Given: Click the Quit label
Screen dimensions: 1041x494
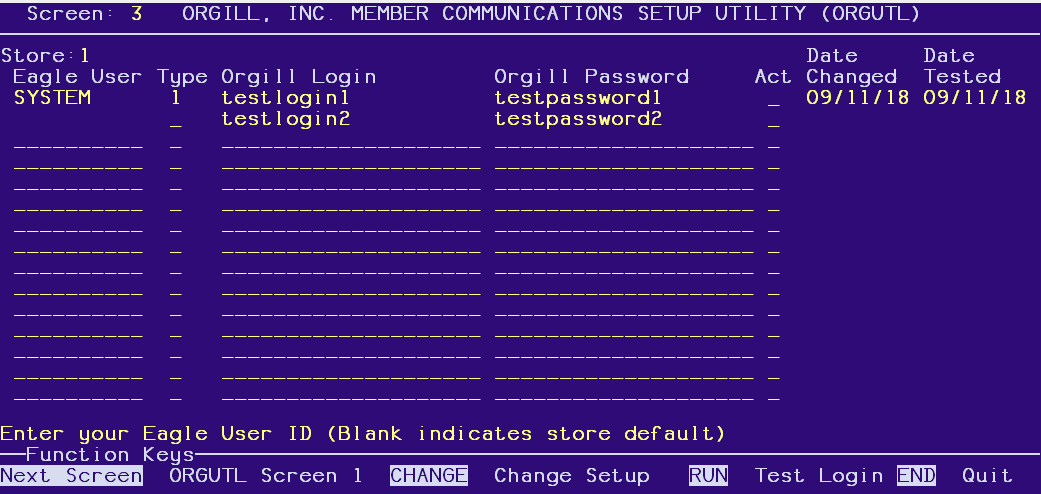Looking at the screenshot, I should click(987, 476).
